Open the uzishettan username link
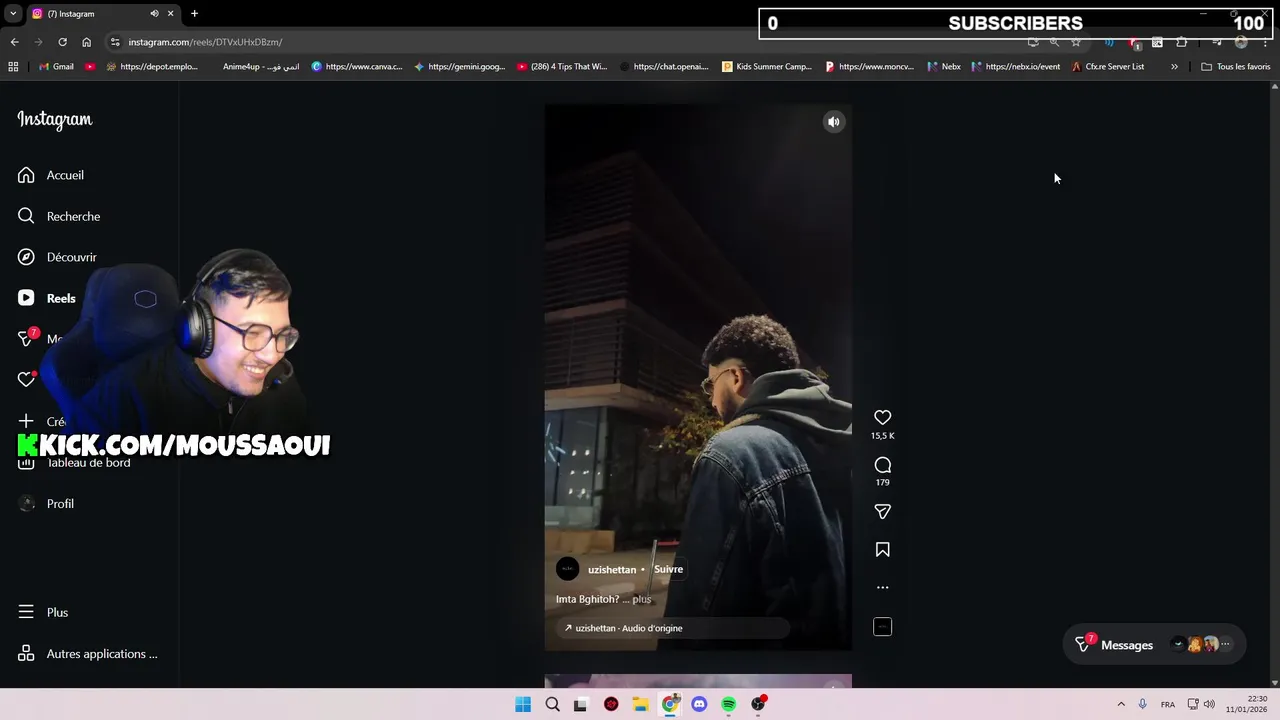The width and height of the screenshot is (1280, 720). click(612, 570)
